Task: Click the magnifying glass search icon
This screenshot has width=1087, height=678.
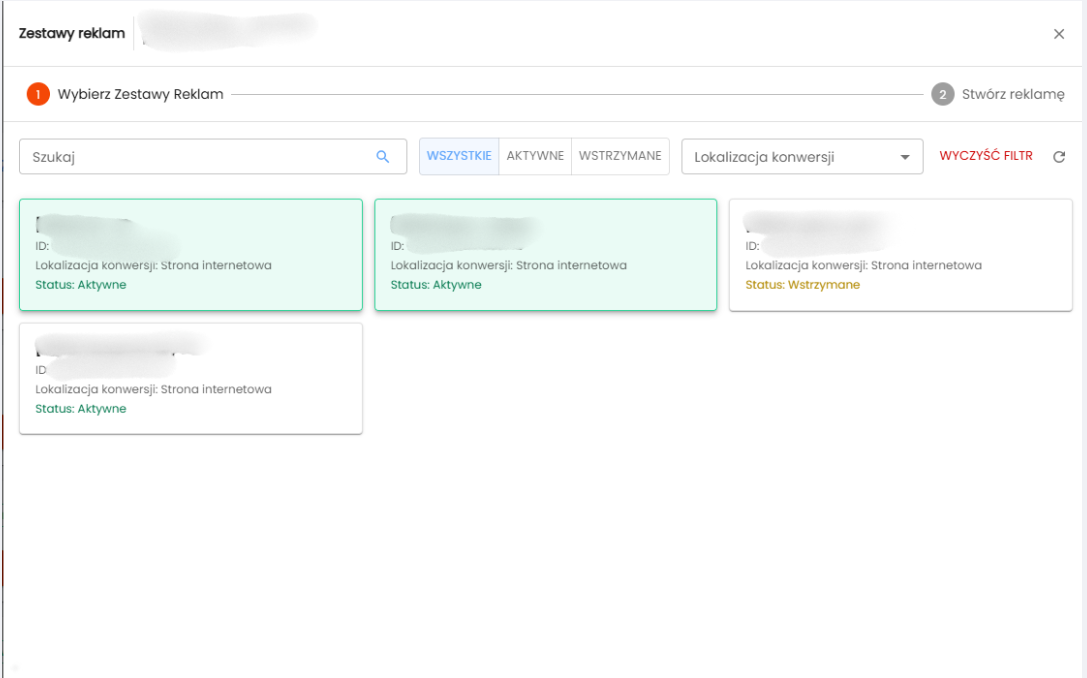Action: pyautogui.click(x=382, y=157)
